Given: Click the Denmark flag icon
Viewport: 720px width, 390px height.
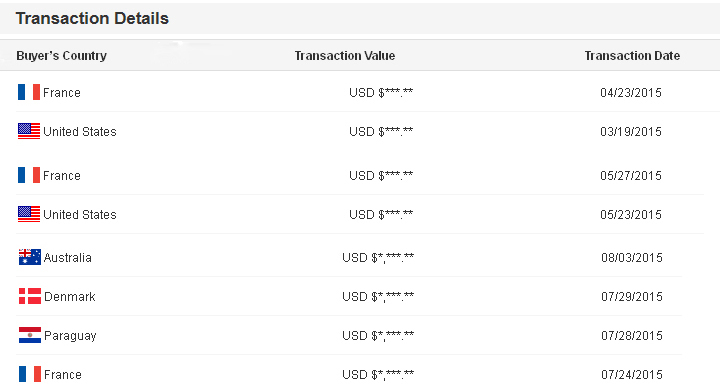Looking at the screenshot, I should [30, 296].
